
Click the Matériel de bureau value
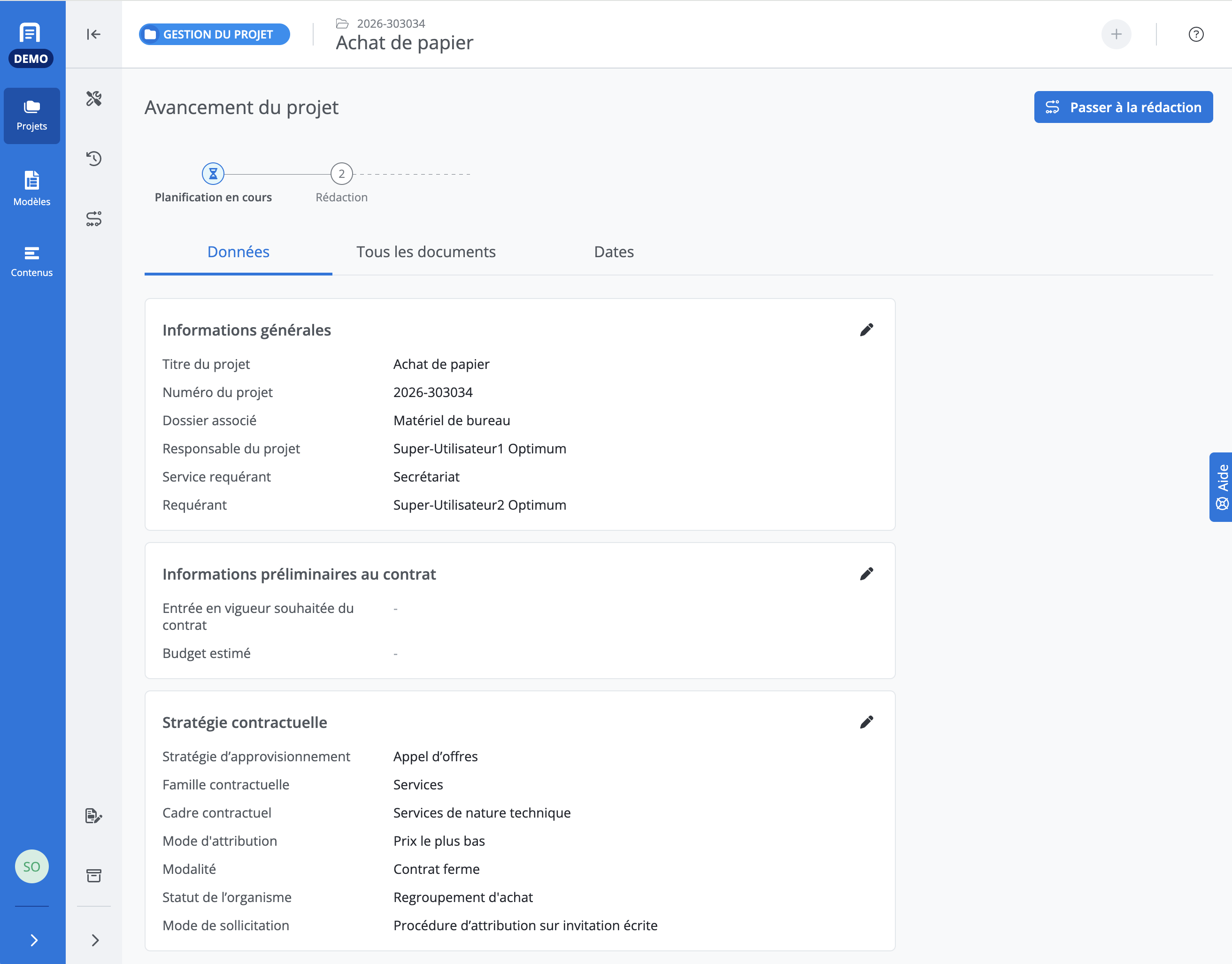451,421
